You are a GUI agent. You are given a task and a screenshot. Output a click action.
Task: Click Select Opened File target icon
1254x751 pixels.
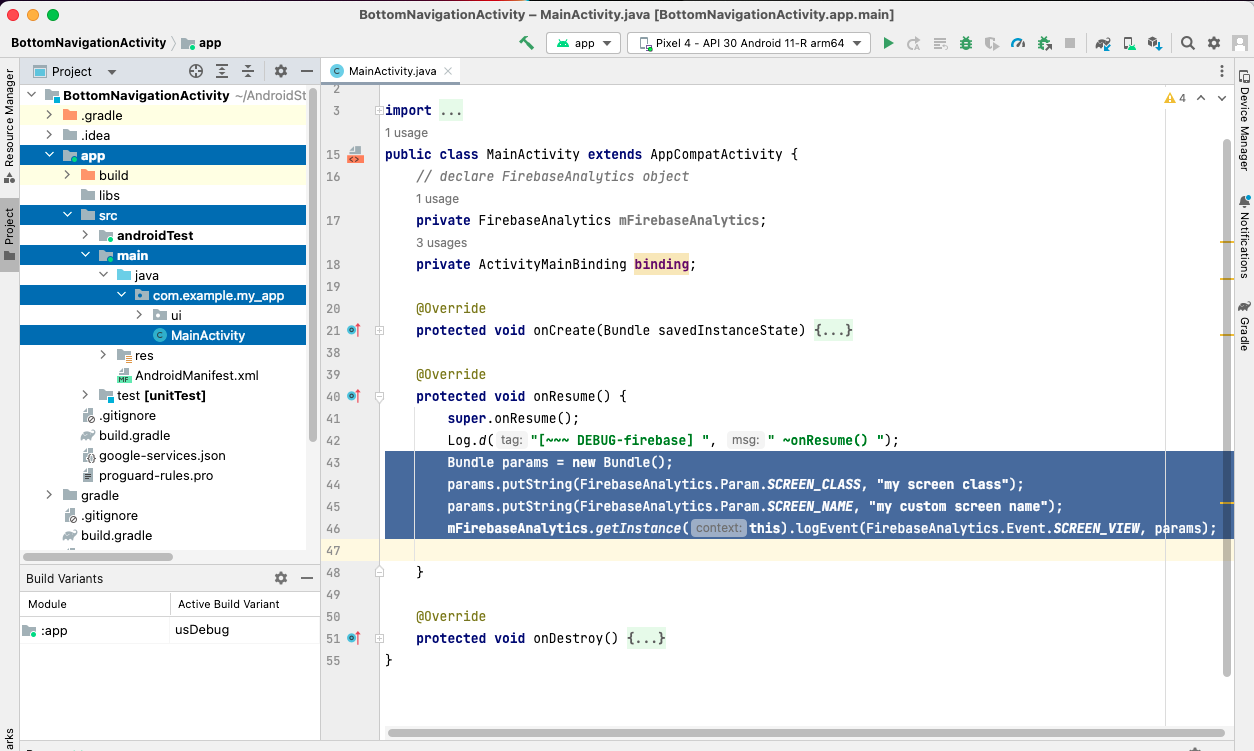[x=196, y=71]
